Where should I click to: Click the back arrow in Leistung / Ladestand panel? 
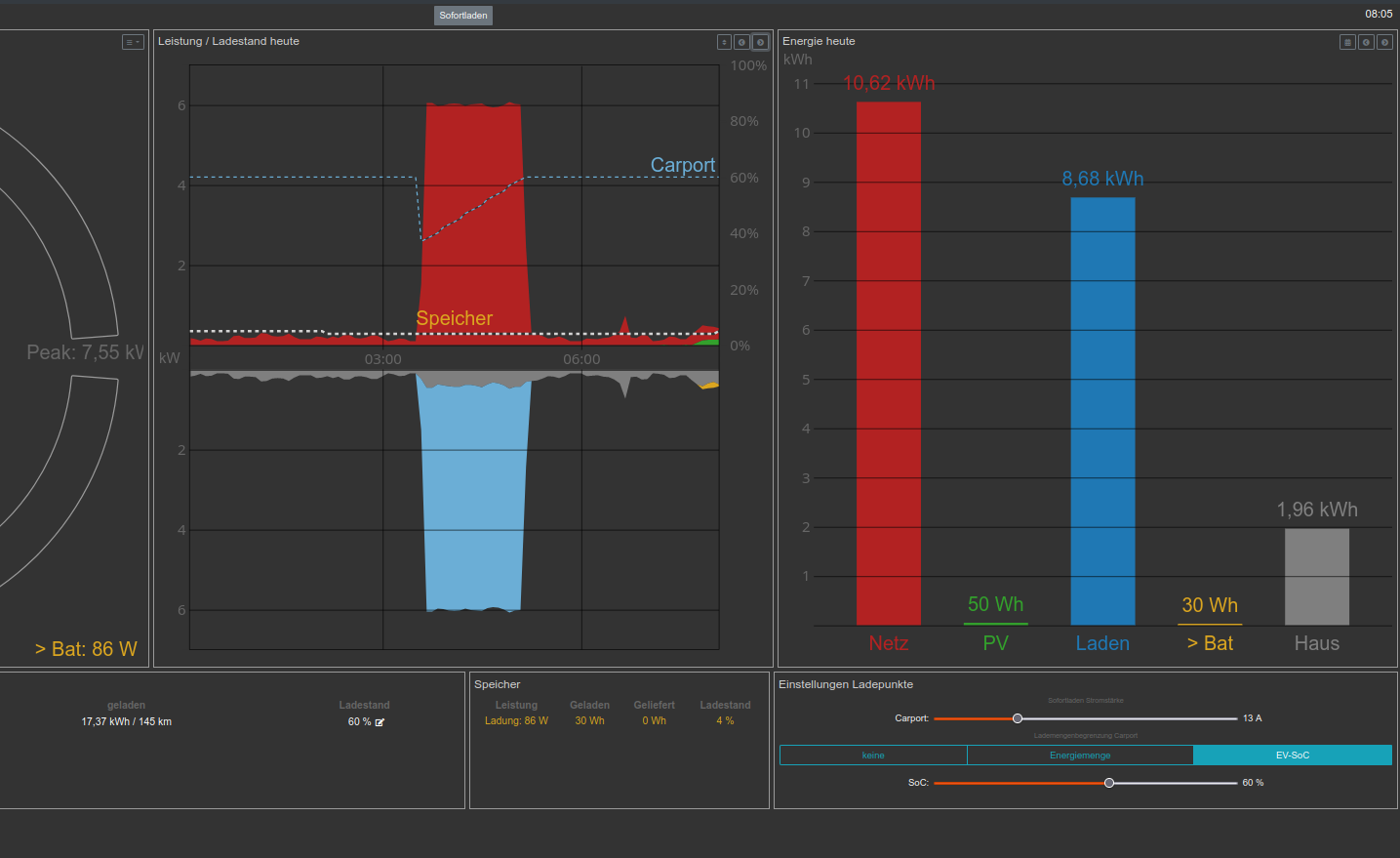pos(741,42)
